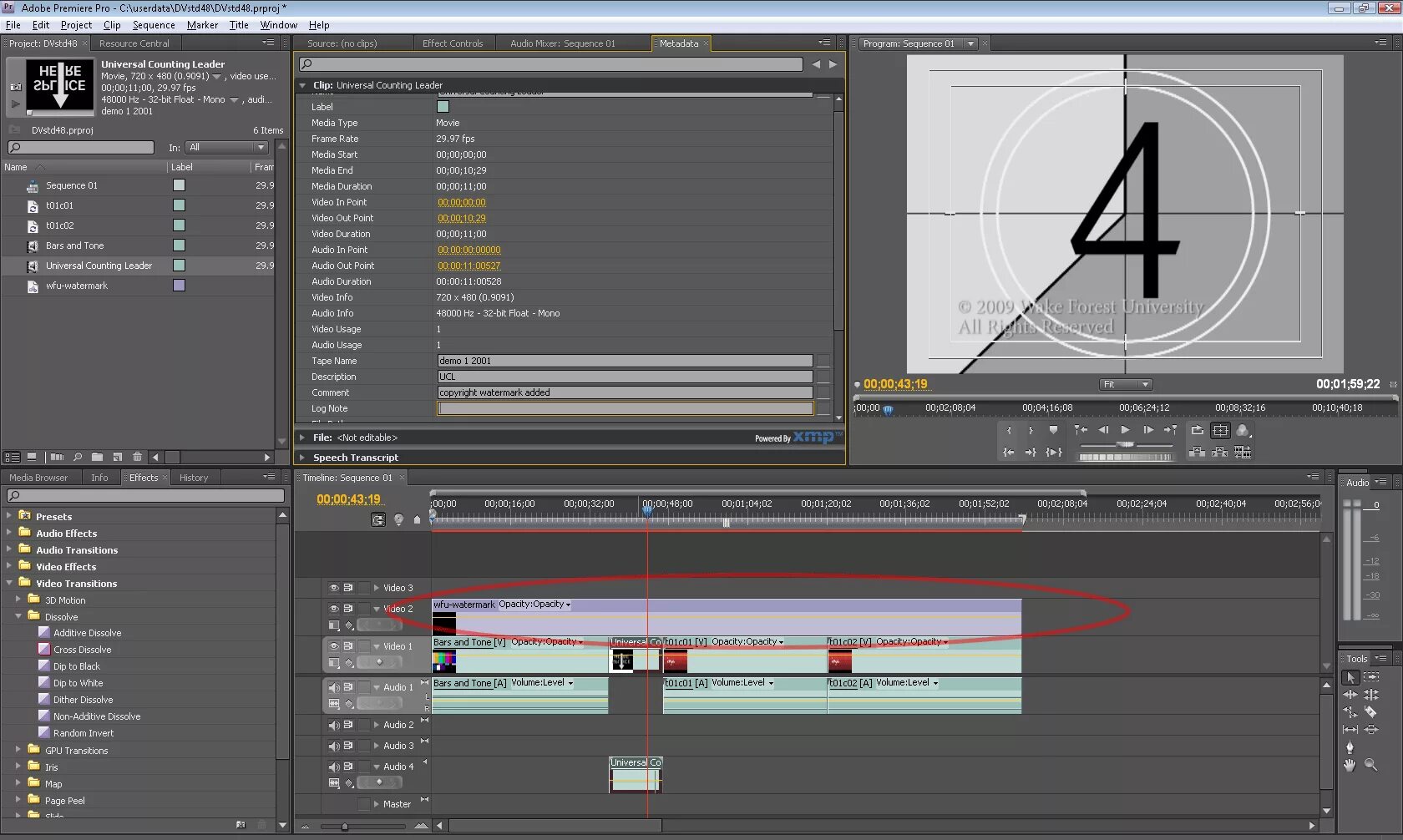The width and height of the screenshot is (1403, 840).
Task: Click the Lift button in Program monitor
Action: point(1198,452)
